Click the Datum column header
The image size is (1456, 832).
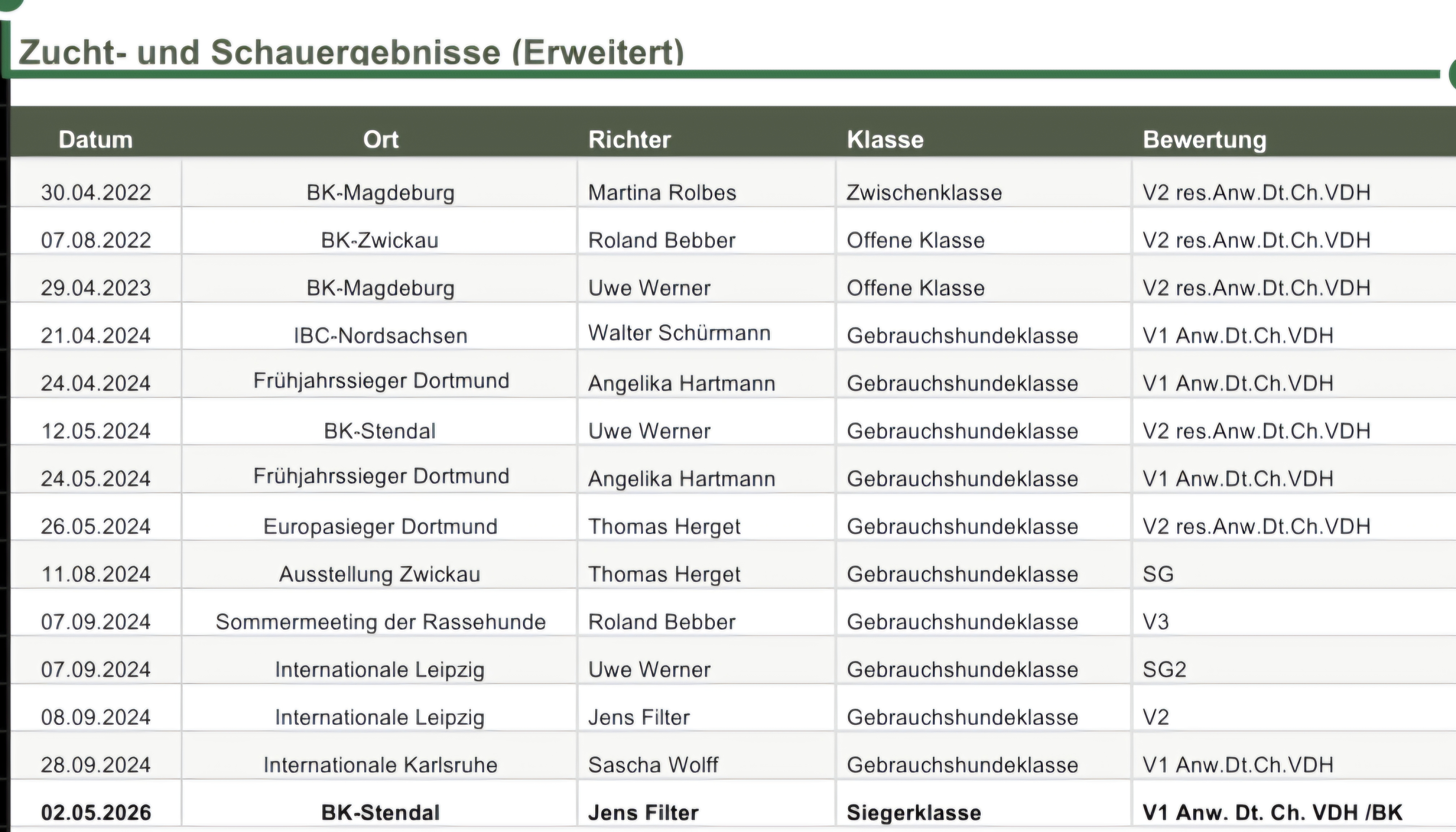95,140
